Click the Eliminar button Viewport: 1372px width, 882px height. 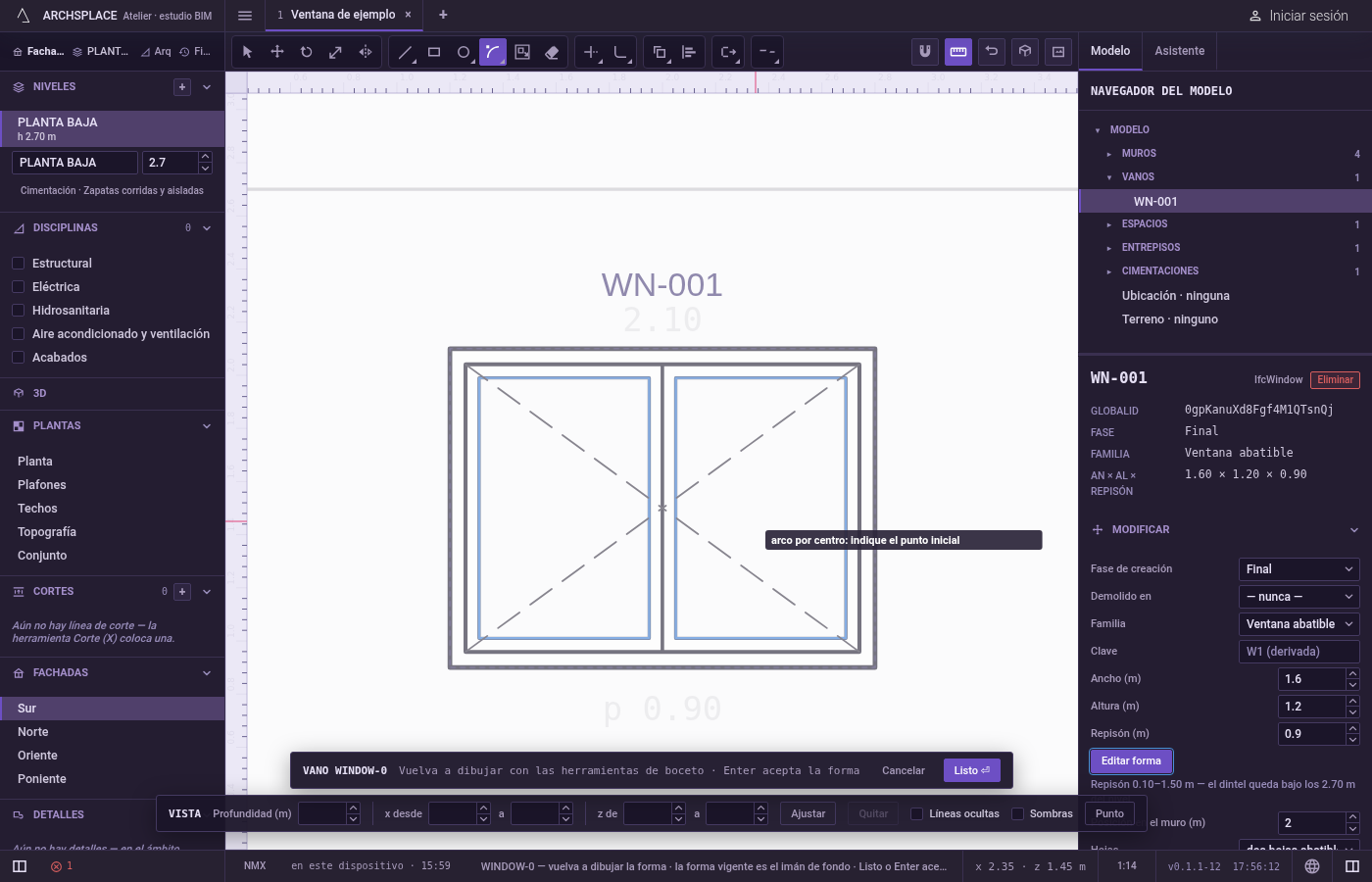pos(1336,380)
